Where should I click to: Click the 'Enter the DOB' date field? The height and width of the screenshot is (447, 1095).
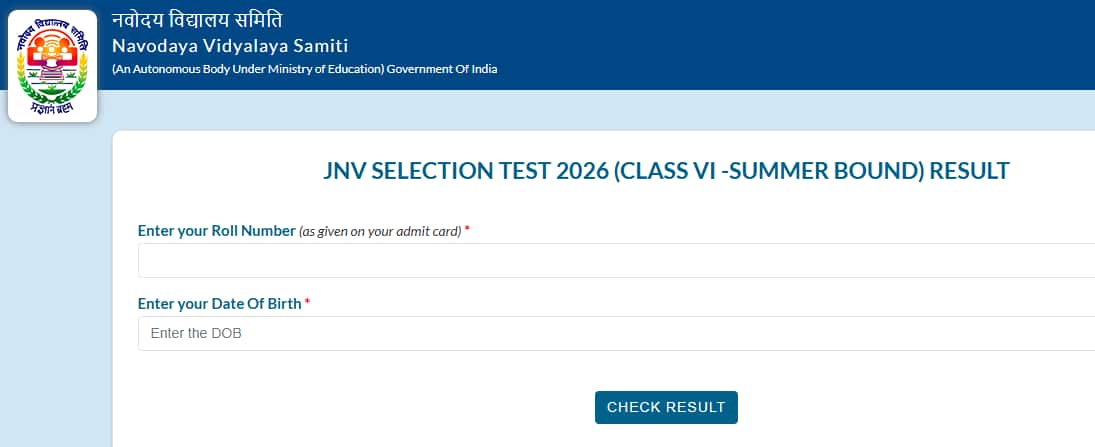tap(616, 333)
